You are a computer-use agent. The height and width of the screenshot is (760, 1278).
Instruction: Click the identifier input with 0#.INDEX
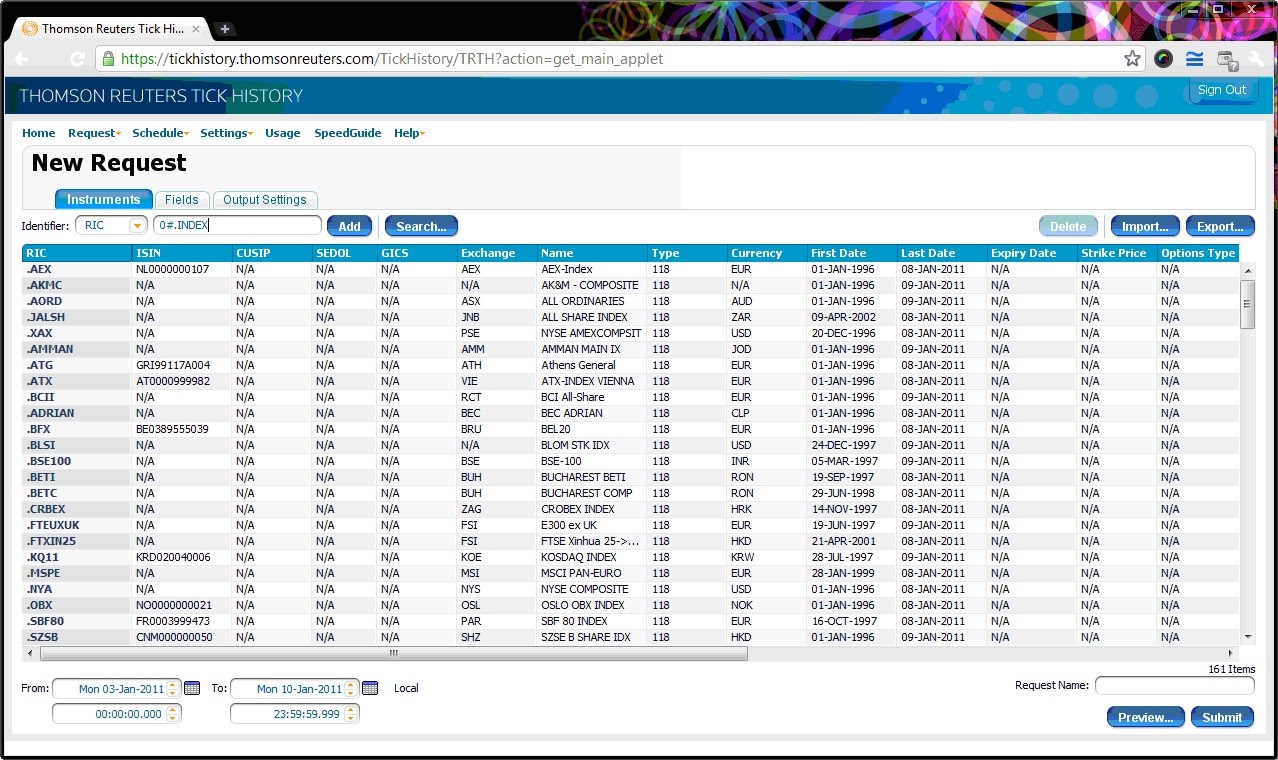click(237, 226)
